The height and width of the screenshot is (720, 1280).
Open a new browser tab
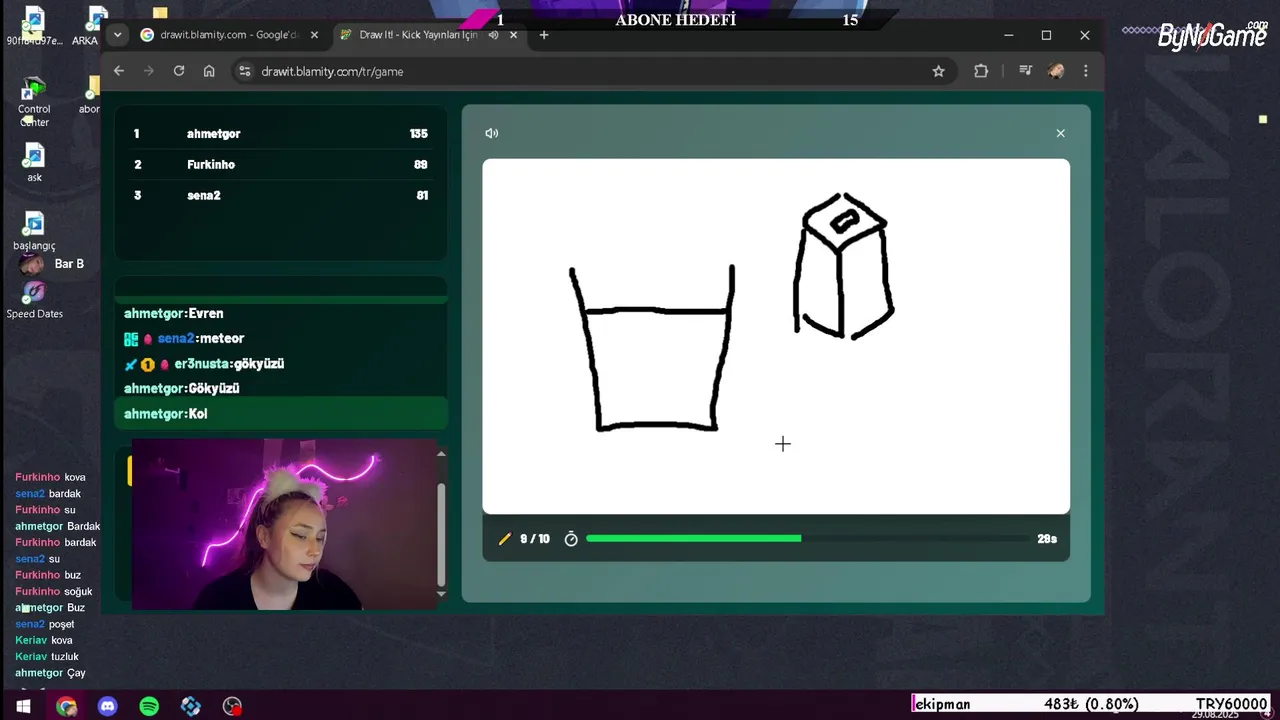click(544, 35)
